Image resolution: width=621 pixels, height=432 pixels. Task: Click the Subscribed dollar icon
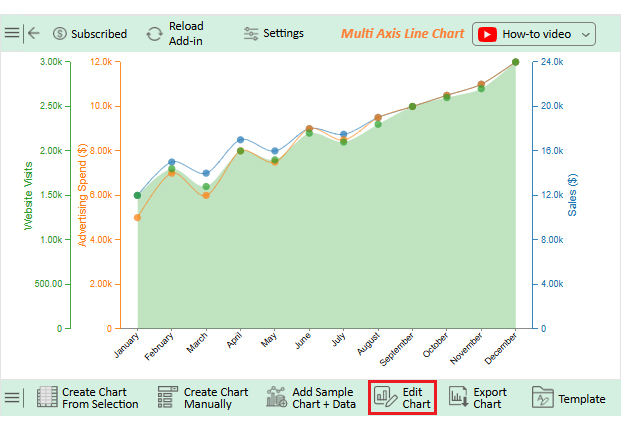point(60,34)
